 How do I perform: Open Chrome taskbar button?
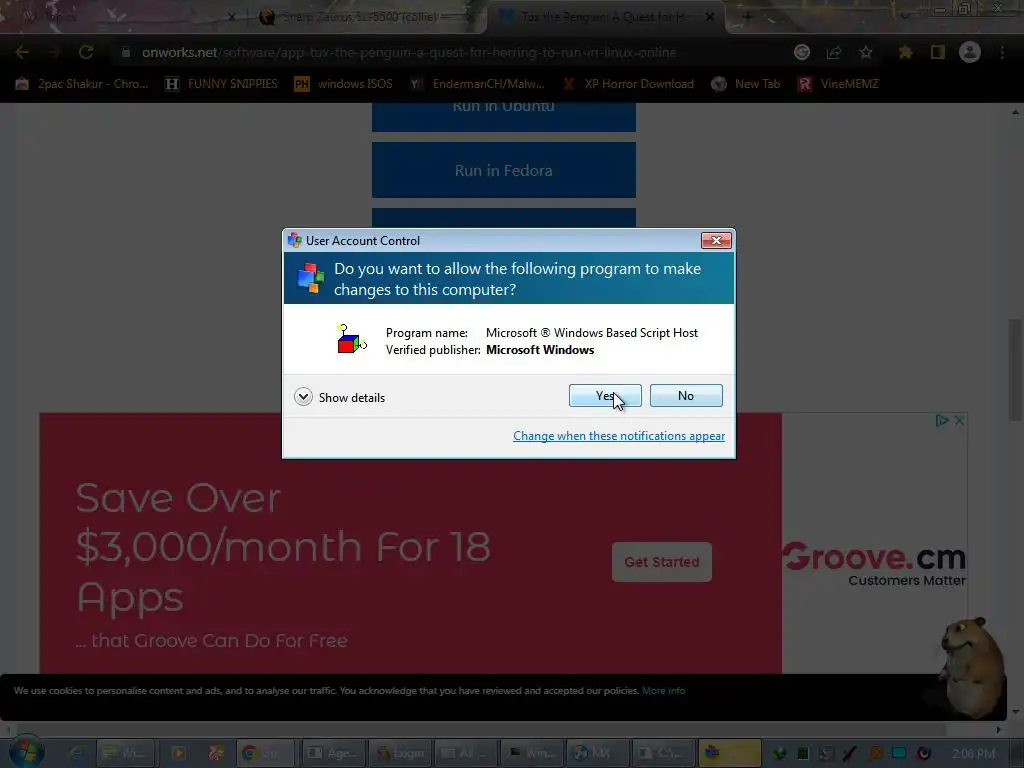[x=264, y=754]
